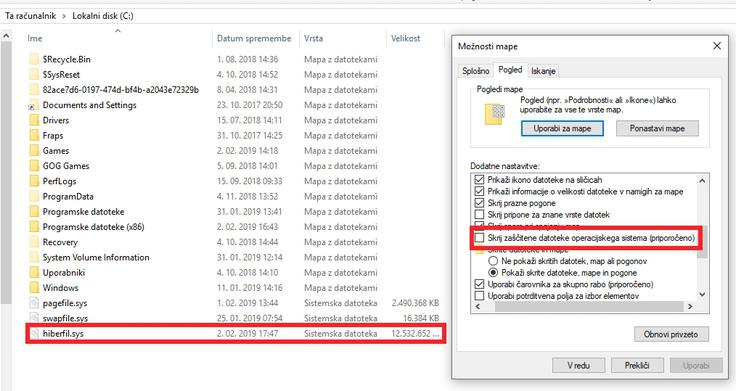Click folder views icon in Pogledi mape

pyautogui.click(x=495, y=115)
